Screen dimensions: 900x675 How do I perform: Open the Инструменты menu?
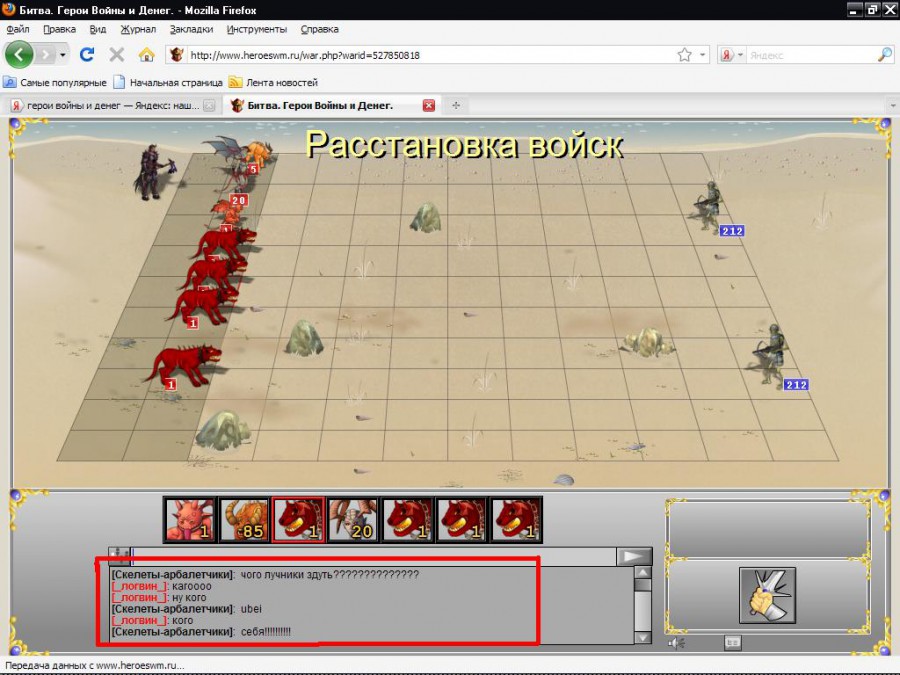(x=257, y=29)
